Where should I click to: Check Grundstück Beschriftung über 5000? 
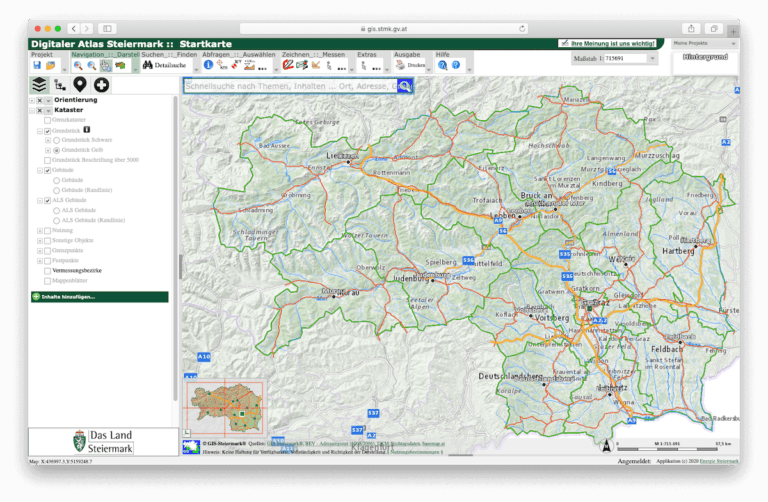[48, 160]
